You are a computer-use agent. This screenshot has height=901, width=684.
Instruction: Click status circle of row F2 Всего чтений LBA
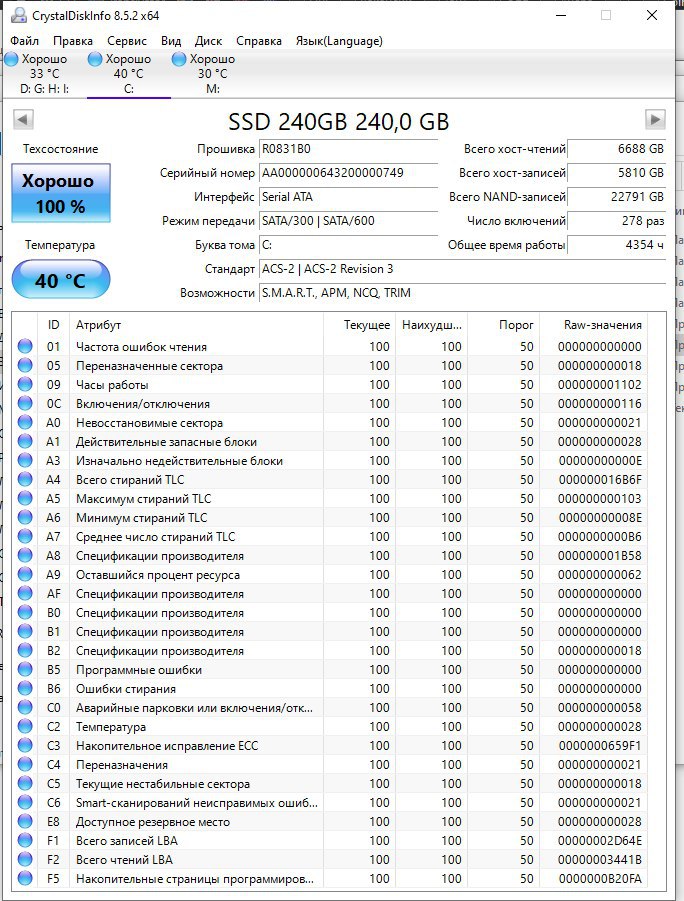pyautogui.click(x=25, y=859)
